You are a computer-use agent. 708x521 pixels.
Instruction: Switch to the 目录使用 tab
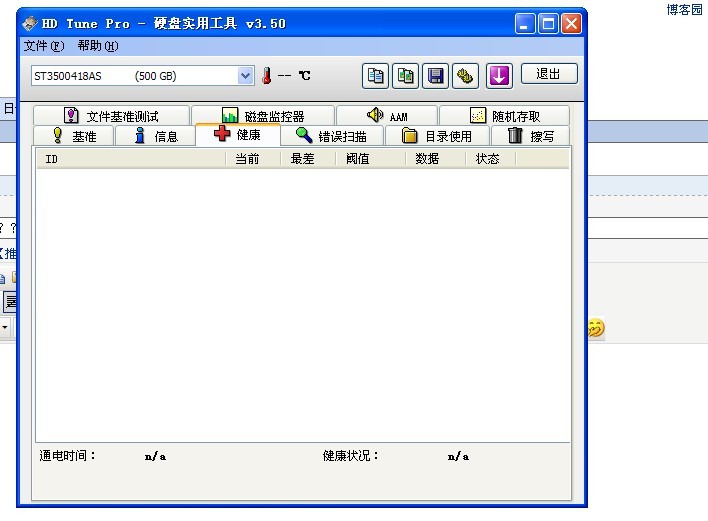pyautogui.click(x=437, y=136)
